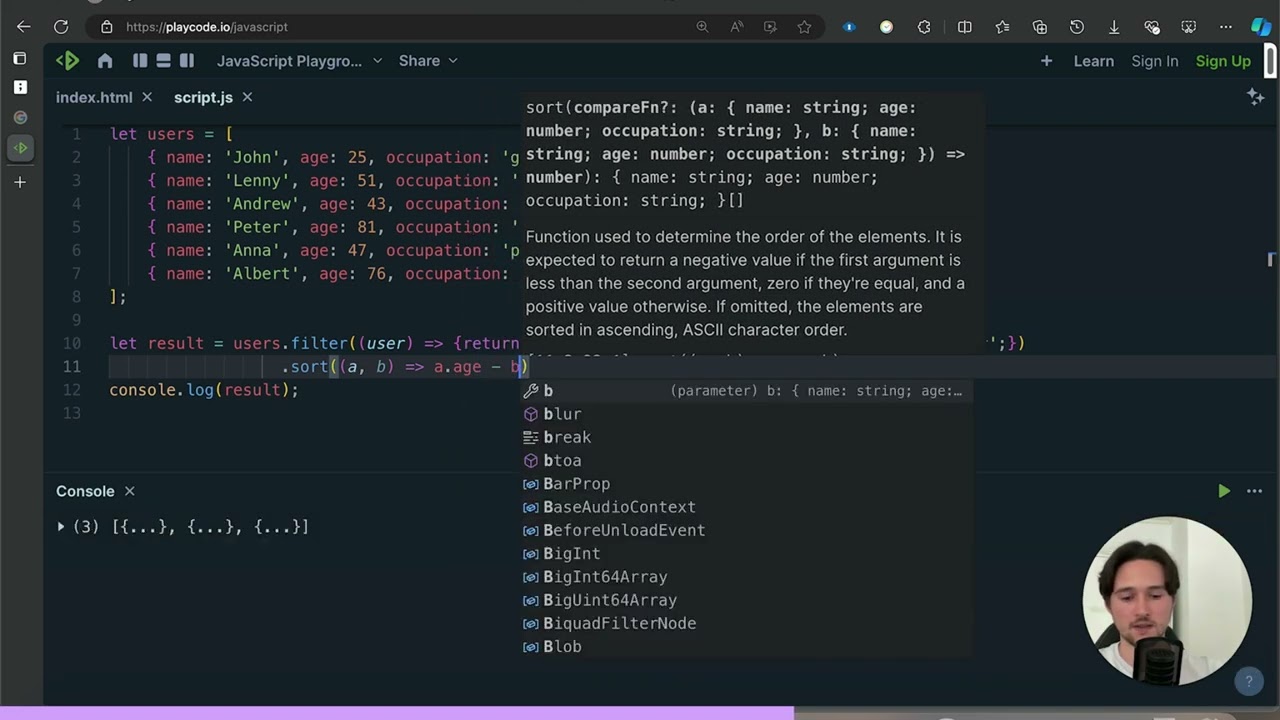
Task: Click the Sign In link
Action: tap(1155, 61)
